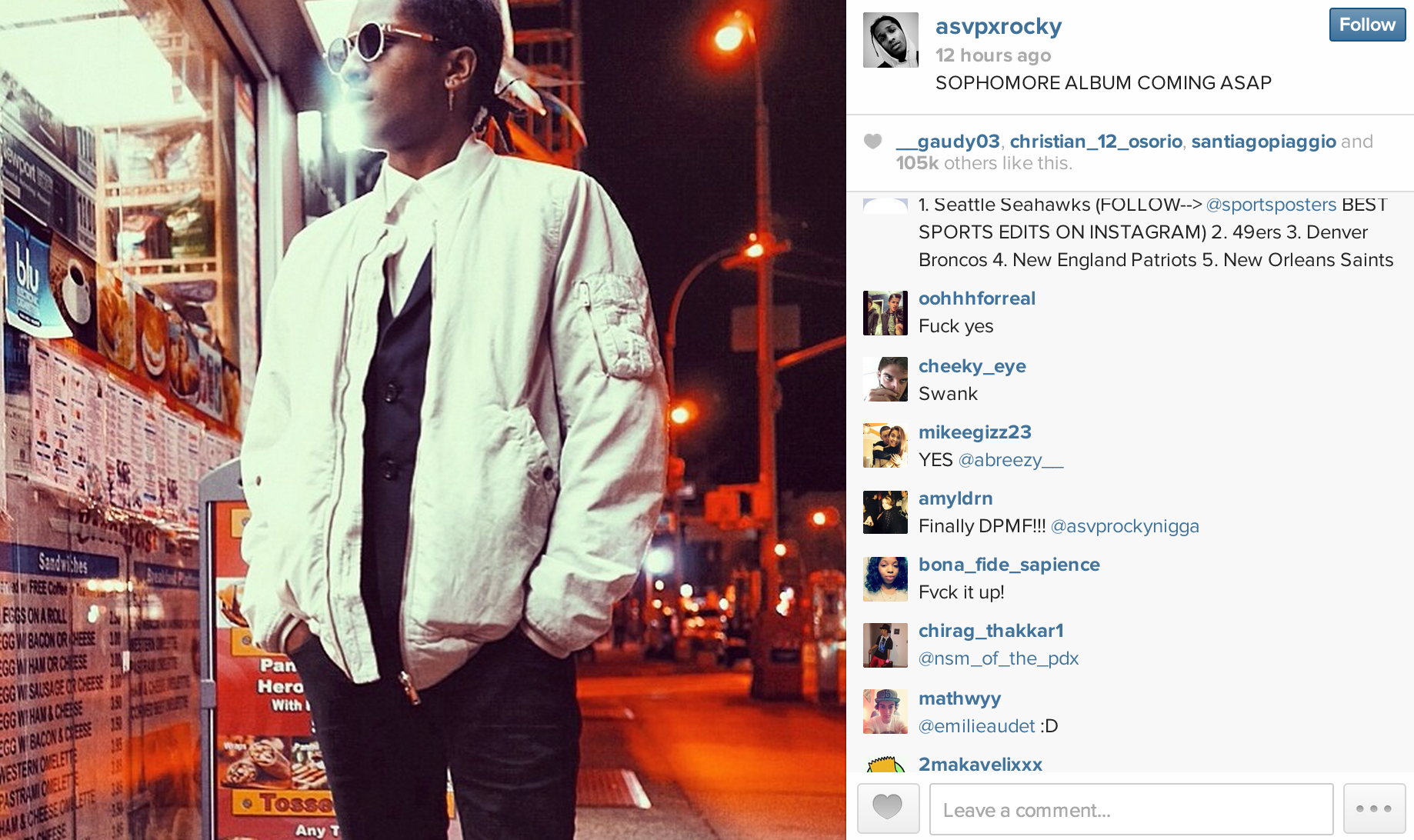Open the main post photo
This screenshot has height=840, width=1414.
(x=423, y=420)
